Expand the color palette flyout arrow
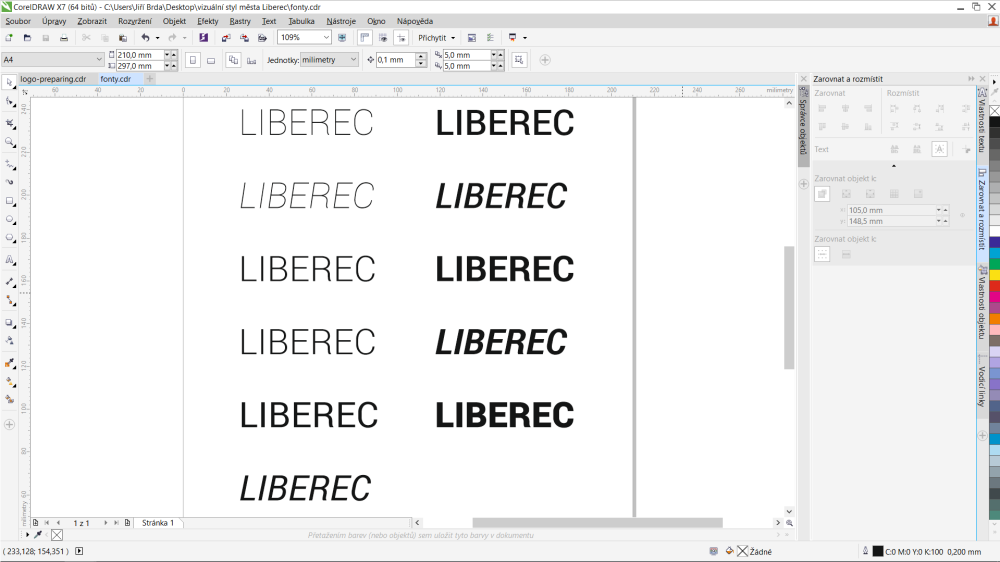1000x562 pixels. tap(994, 82)
